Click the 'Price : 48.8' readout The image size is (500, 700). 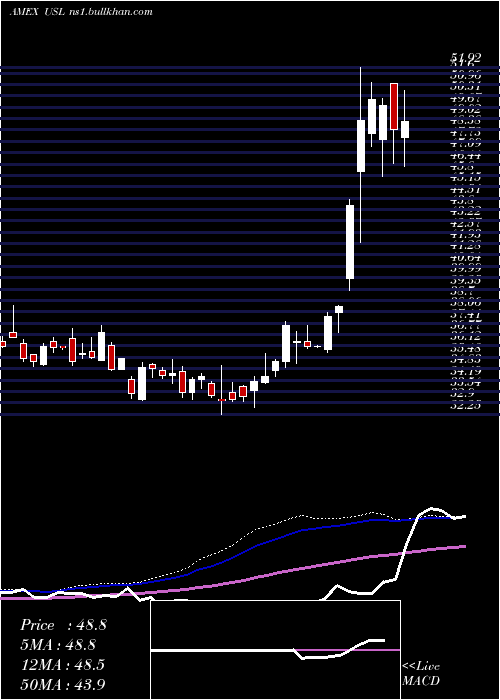[x=63, y=625]
